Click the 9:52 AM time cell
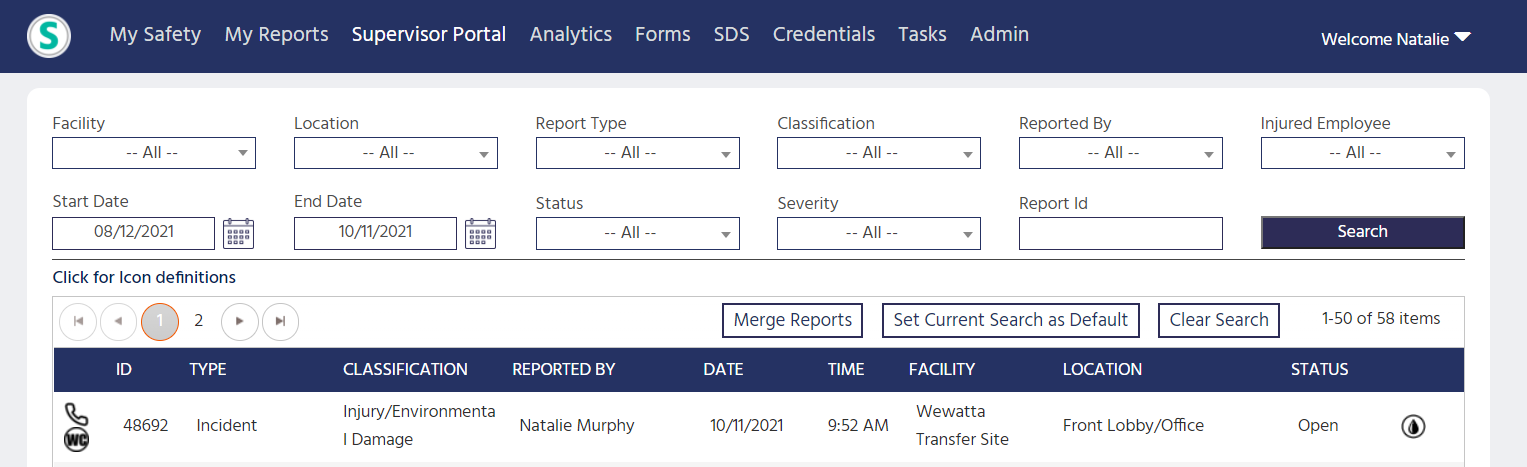Screen dimensions: 1527x467 (x=858, y=425)
